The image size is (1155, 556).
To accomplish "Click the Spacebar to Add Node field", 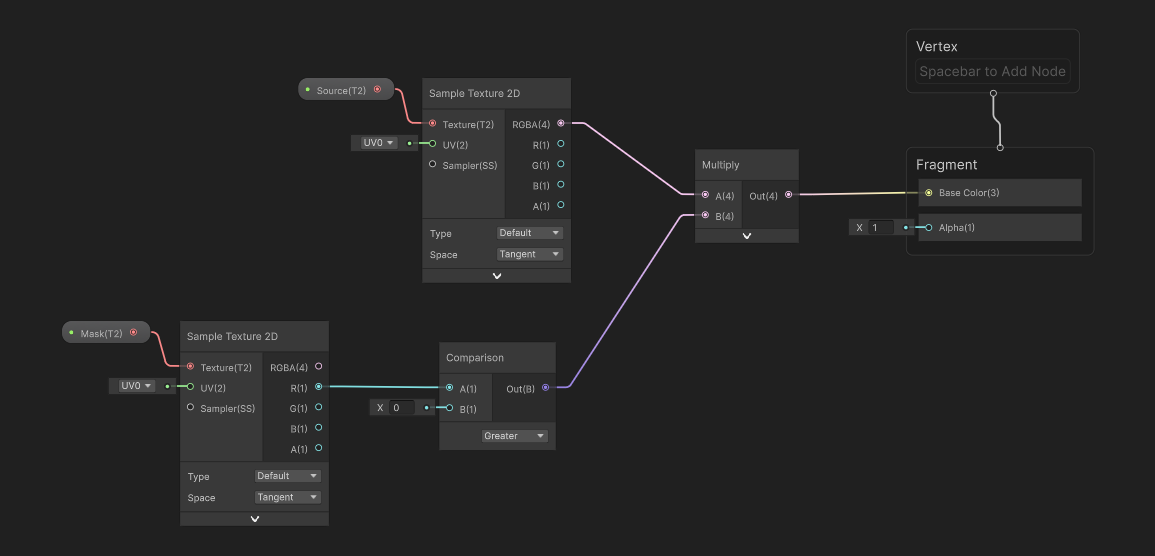I will 992,72.
